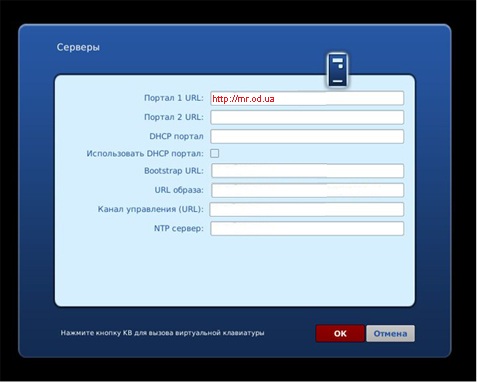Select the Портал 2 URL input field
Screen dimensions: 477x383
[x=307, y=117]
